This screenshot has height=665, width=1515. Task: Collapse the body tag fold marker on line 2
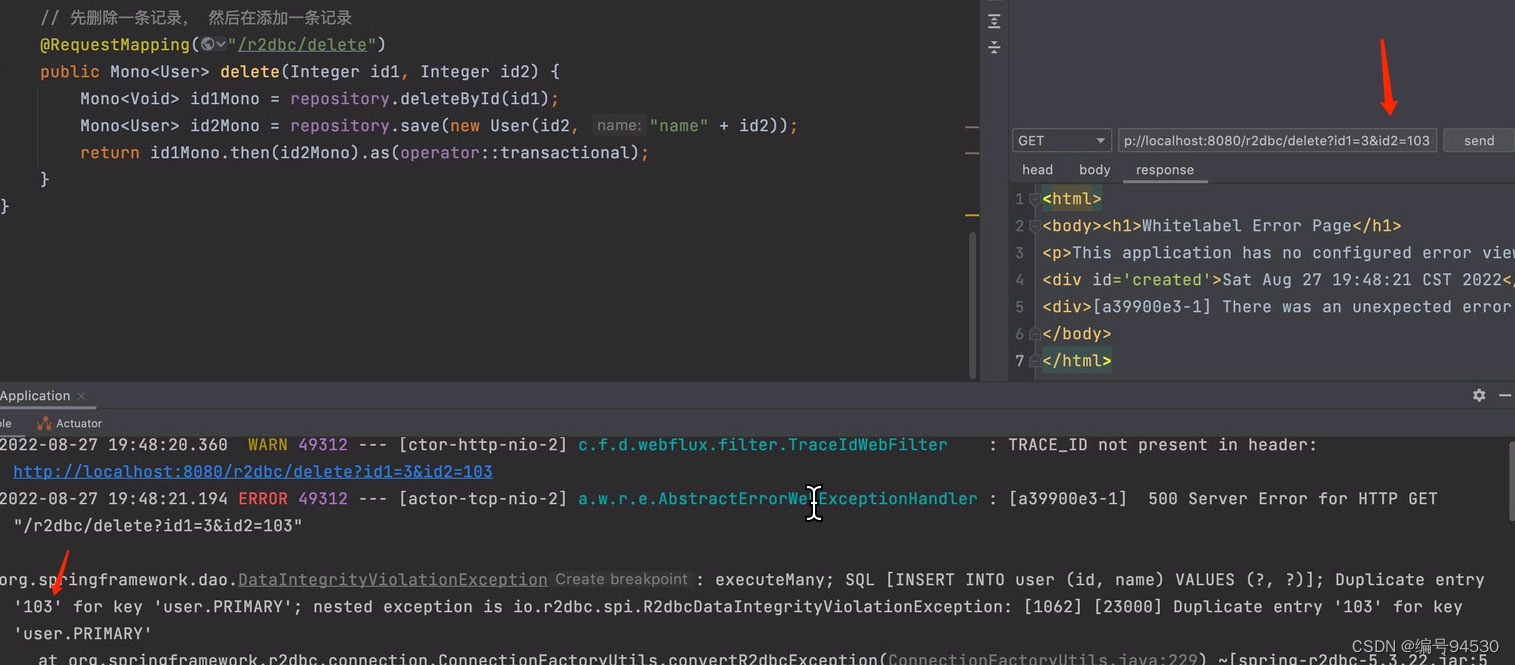click(x=1035, y=226)
